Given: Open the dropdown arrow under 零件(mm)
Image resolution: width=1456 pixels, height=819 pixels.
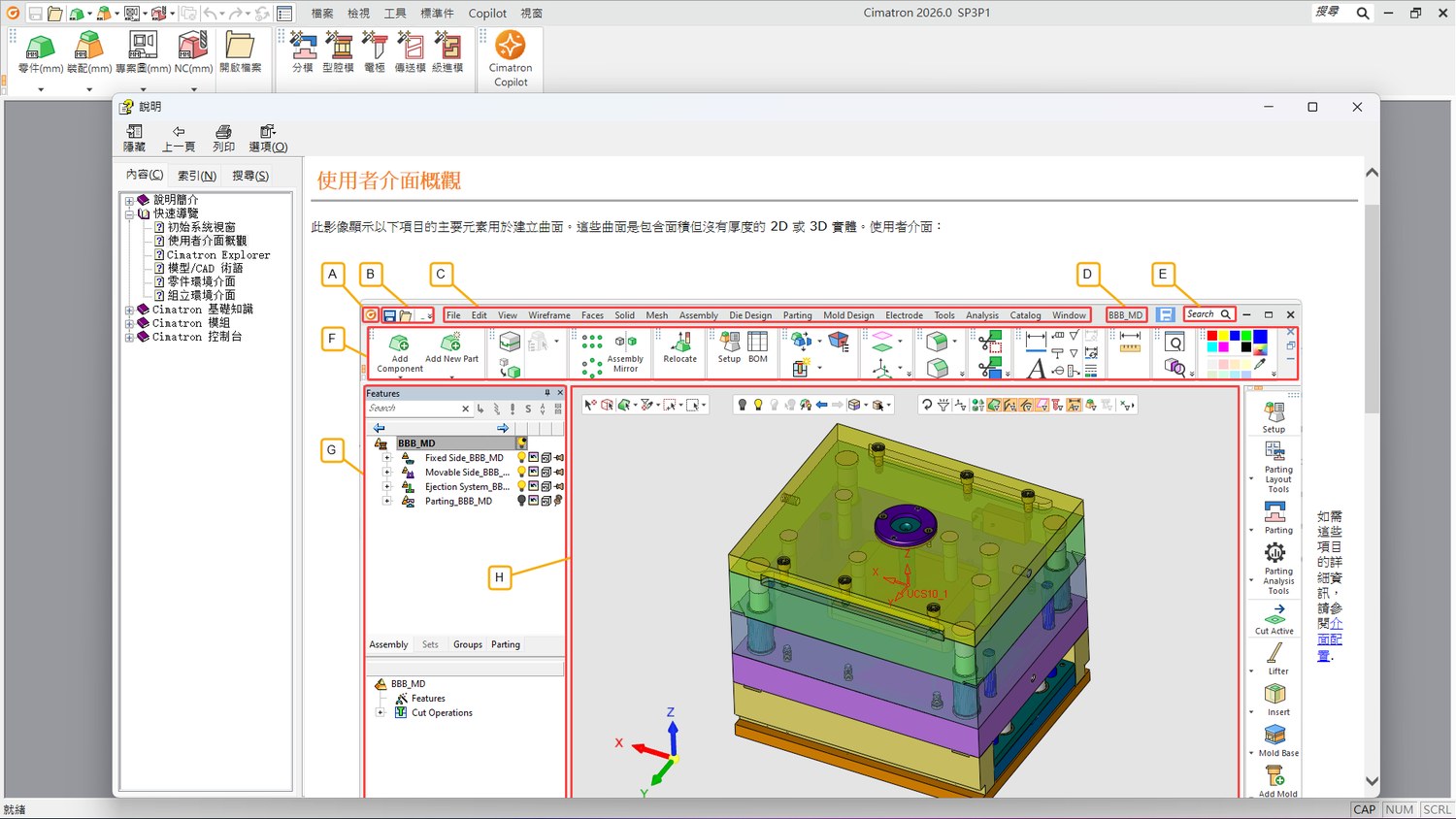Looking at the screenshot, I should (41, 89).
